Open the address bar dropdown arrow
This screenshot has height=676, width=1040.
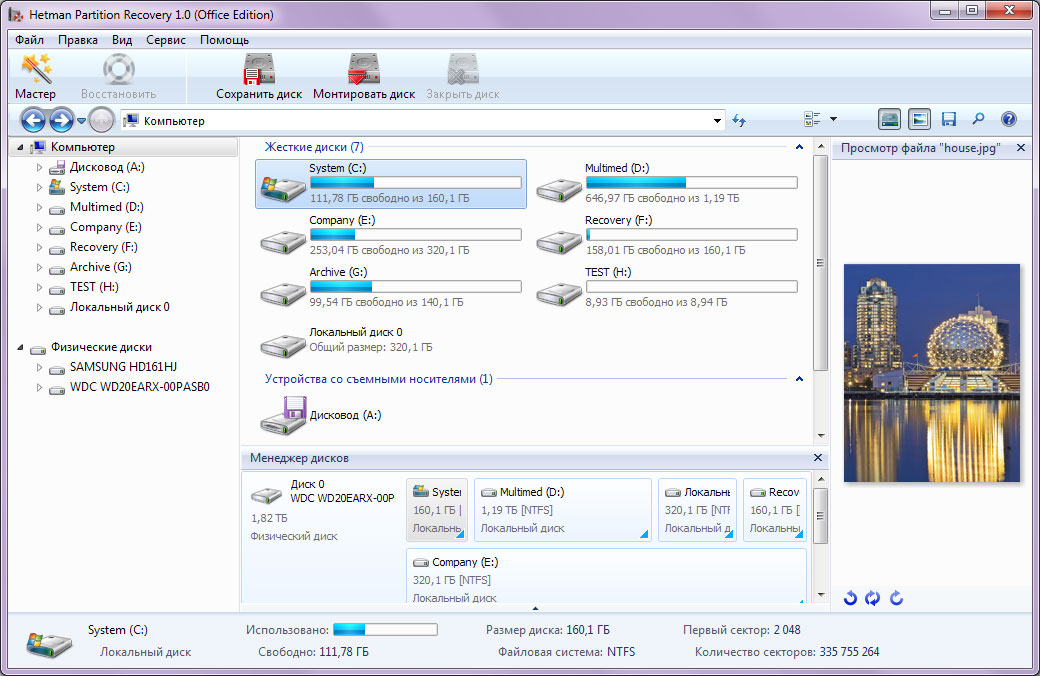click(x=717, y=121)
